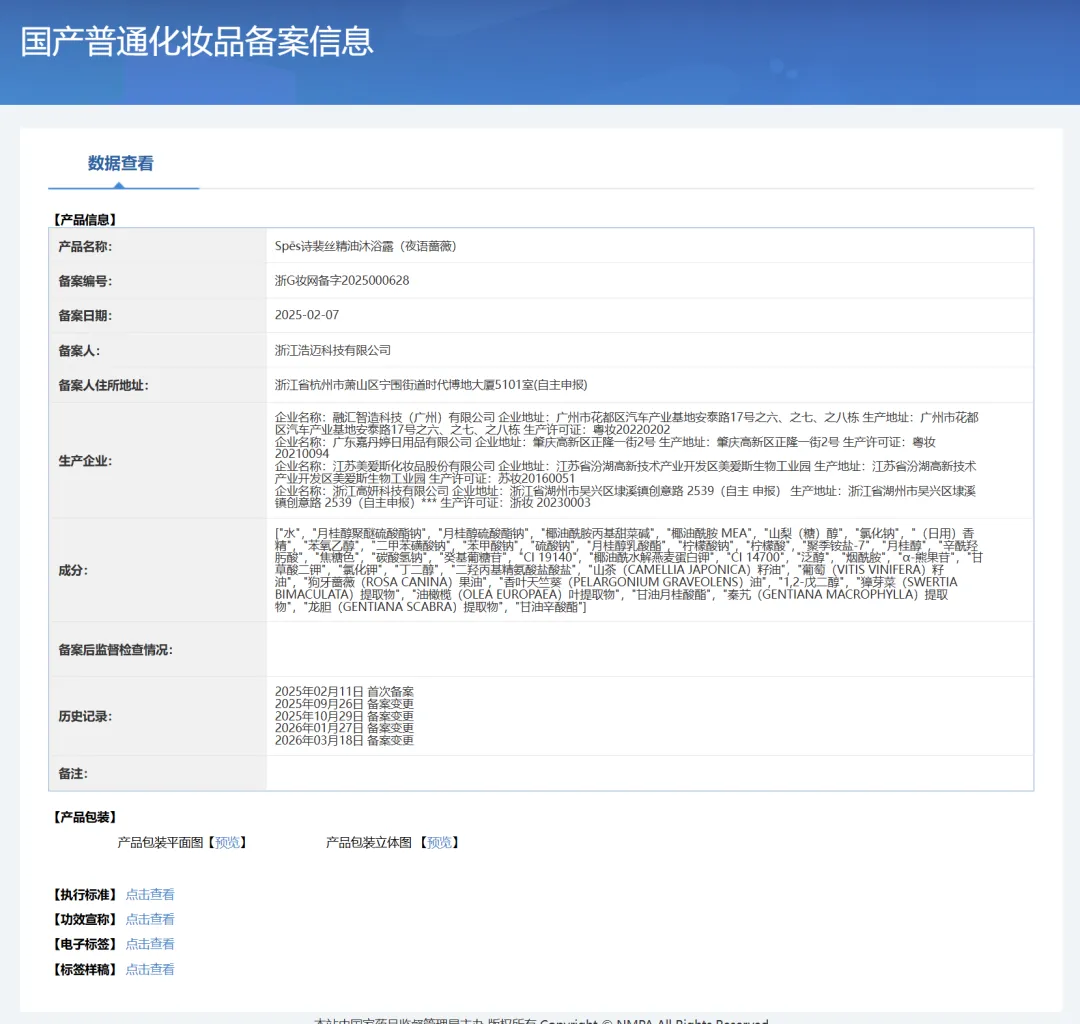The width and height of the screenshot is (1080, 1024).
Task: Click the 备案人住所地址 row label
Action: click(103, 386)
